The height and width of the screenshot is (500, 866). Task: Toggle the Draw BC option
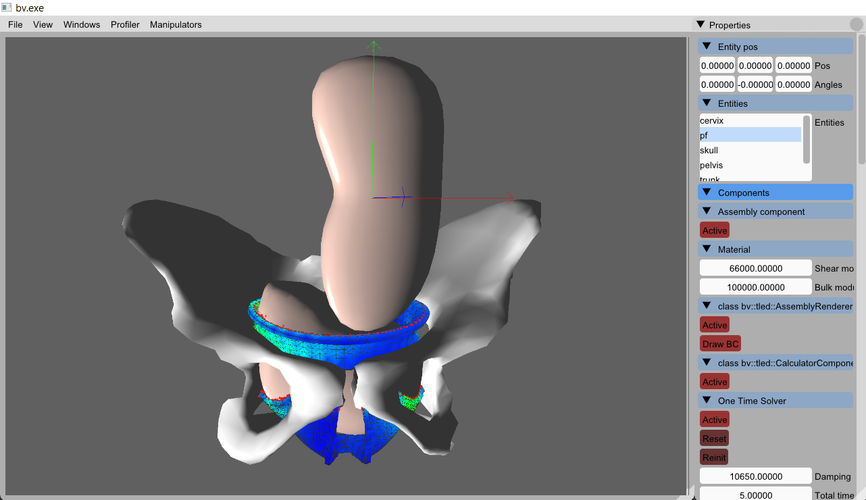coord(720,344)
